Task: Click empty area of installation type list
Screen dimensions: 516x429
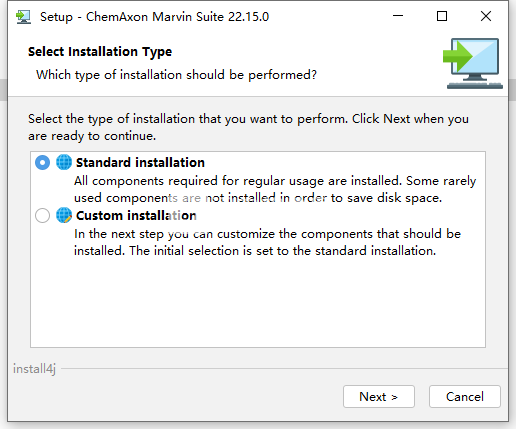Action: pyautogui.click(x=258, y=303)
